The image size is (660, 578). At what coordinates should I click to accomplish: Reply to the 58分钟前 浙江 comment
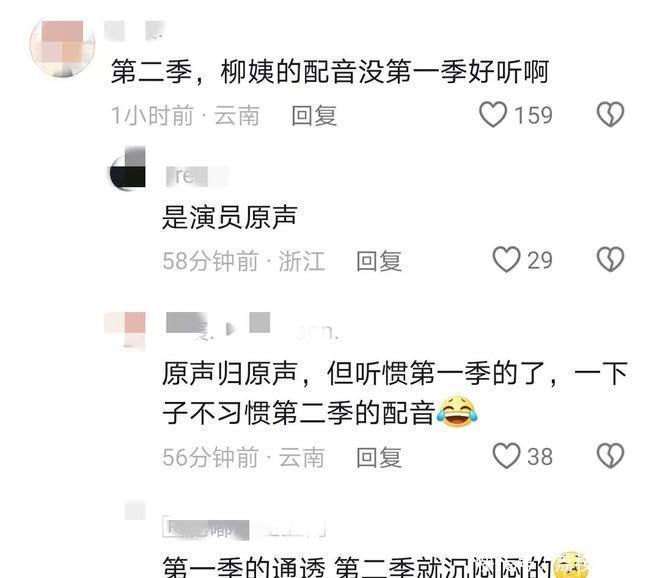click(x=379, y=261)
